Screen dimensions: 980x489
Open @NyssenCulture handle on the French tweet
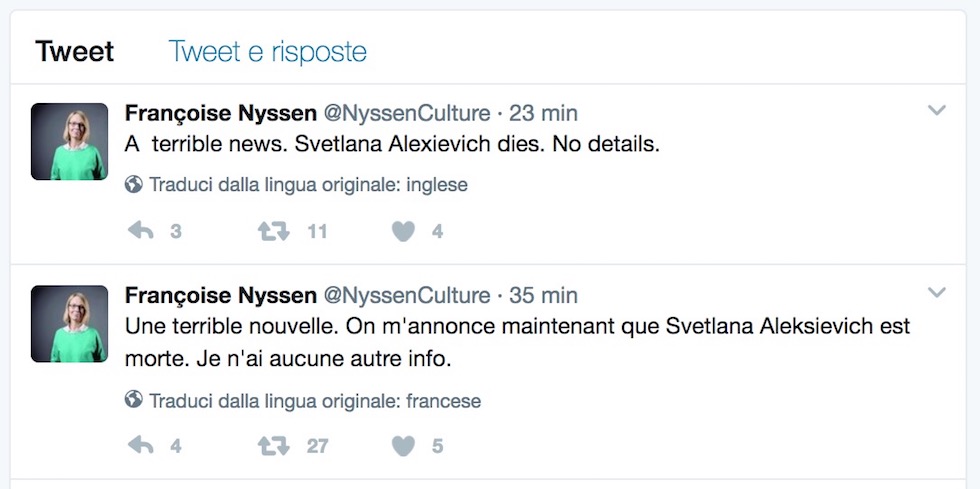click(406, 296)
